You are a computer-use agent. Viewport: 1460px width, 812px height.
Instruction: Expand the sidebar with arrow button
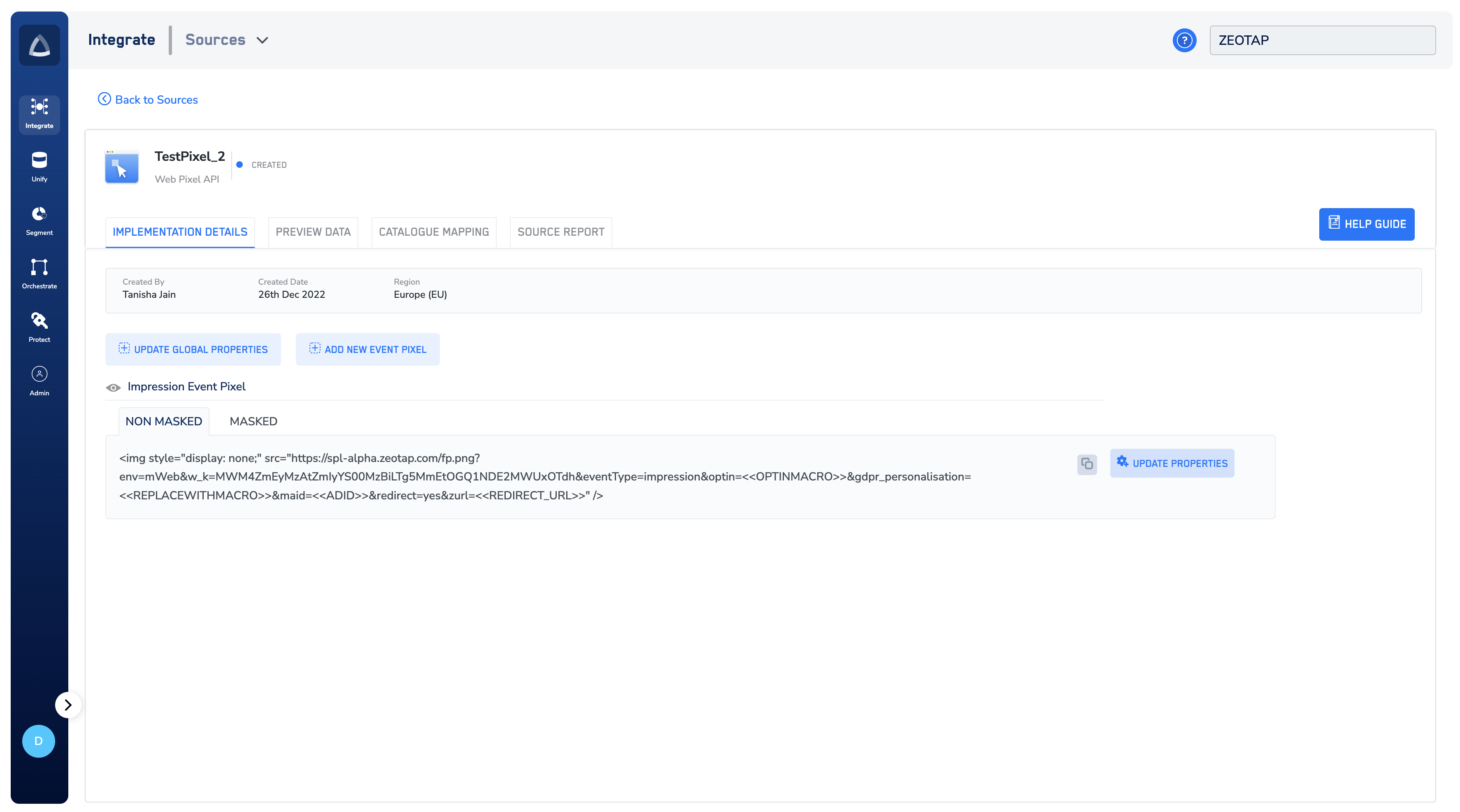pos(68,704)
